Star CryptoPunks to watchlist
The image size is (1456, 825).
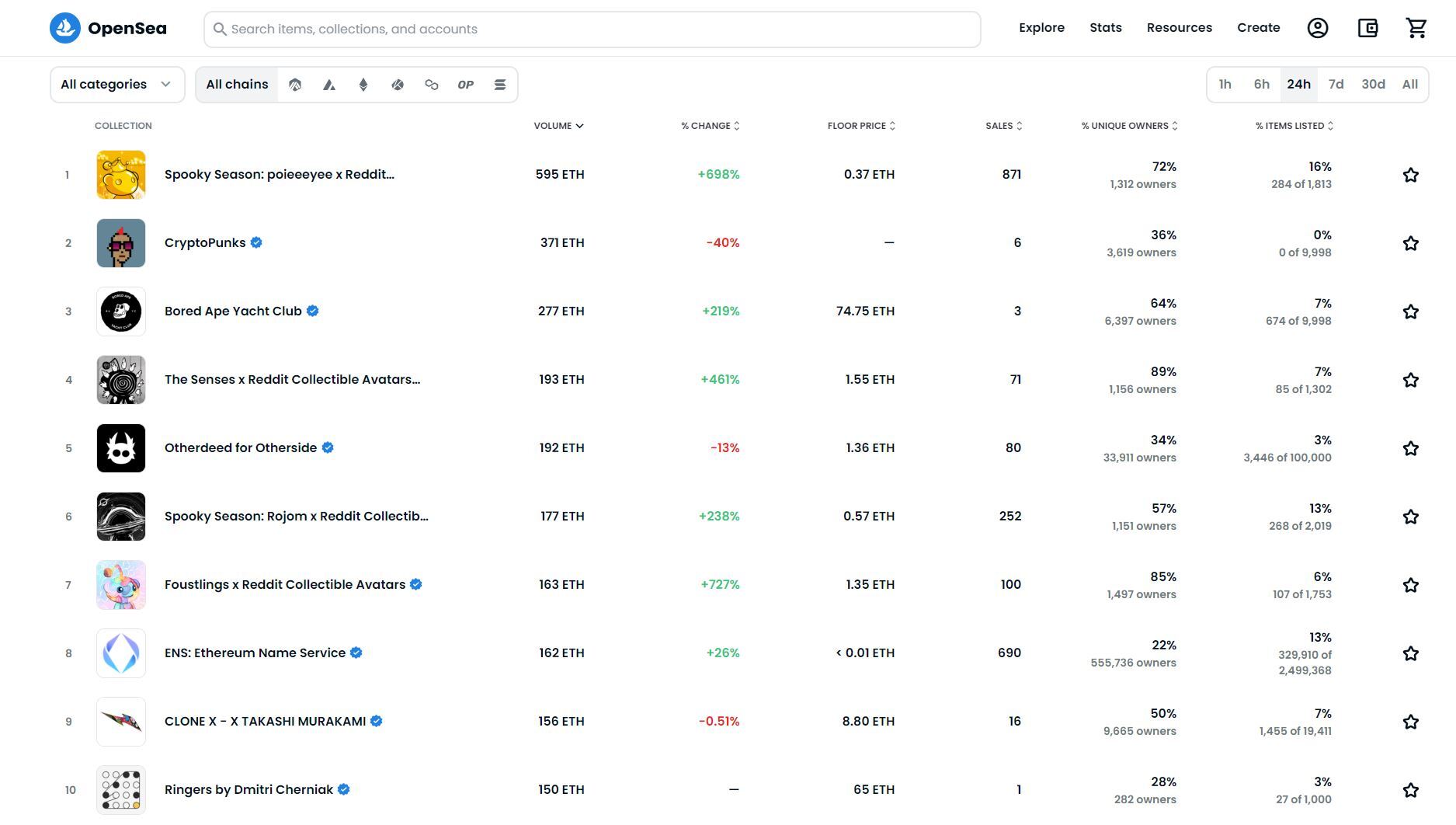point(1411,243)
